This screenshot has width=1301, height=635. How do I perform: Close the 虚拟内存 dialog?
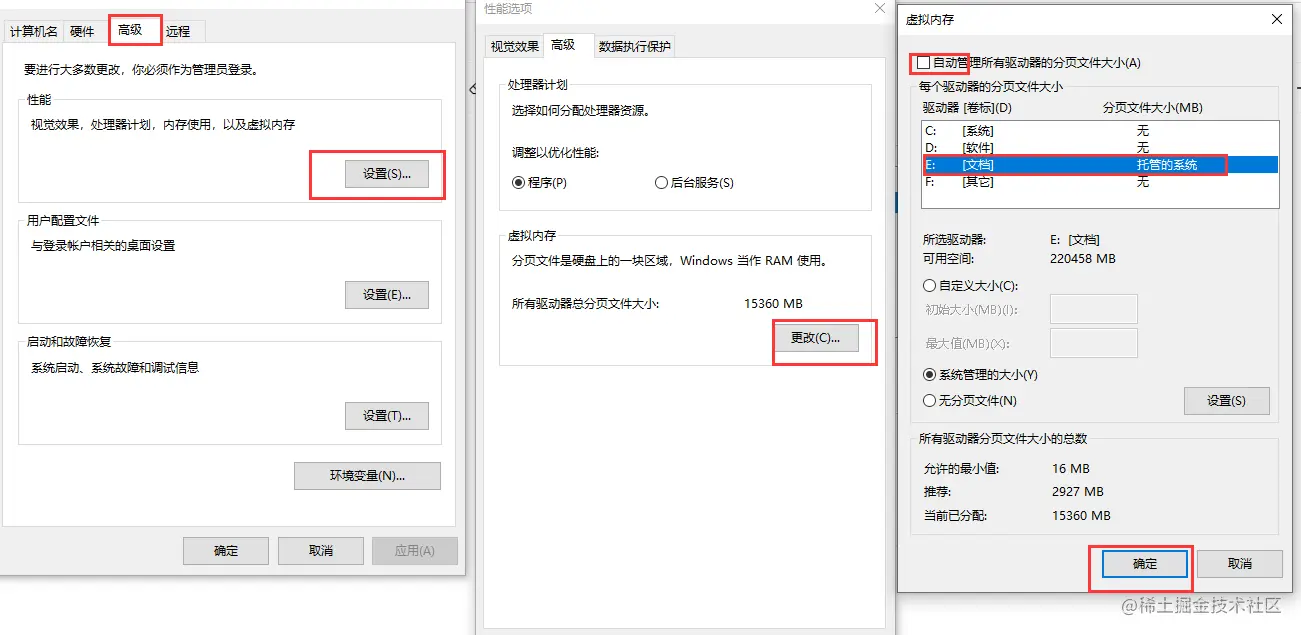[1276, 19]
